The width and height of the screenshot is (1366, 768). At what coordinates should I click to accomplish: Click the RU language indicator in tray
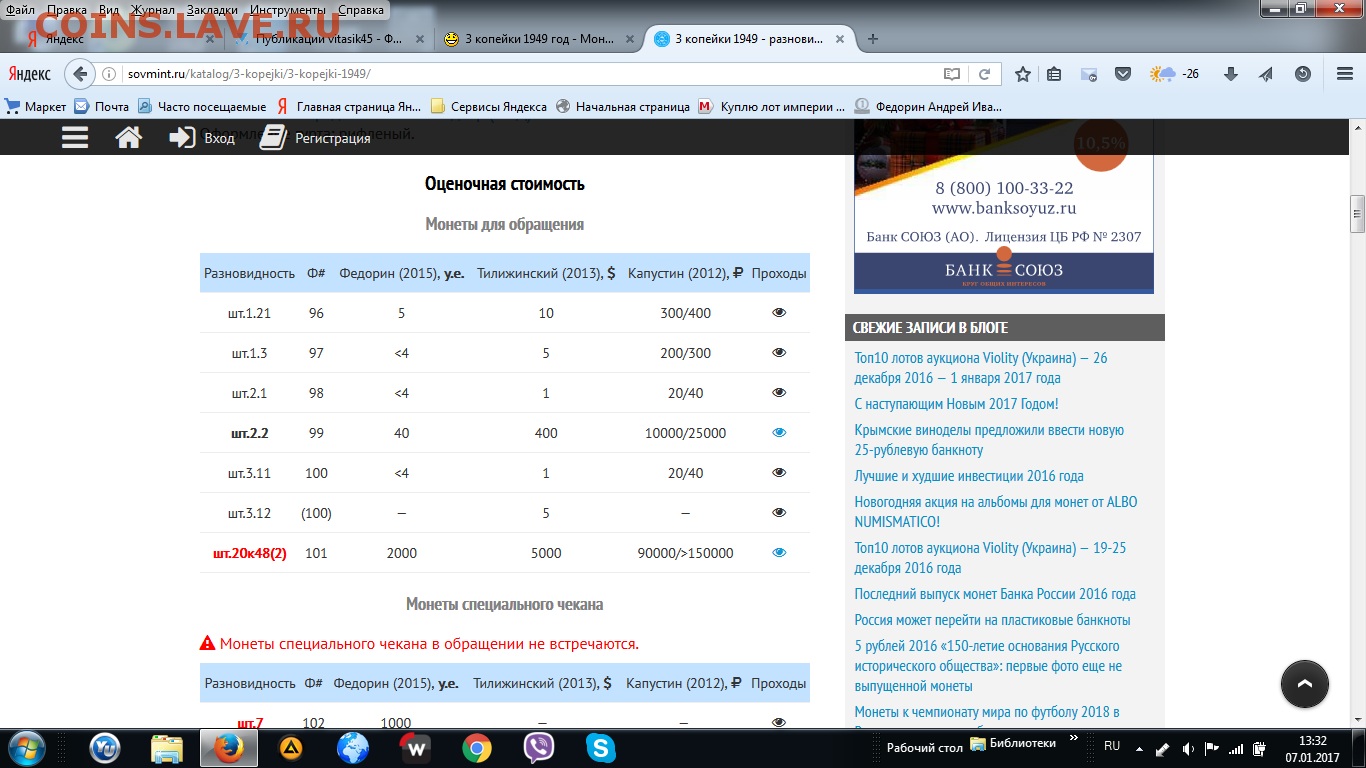pyautogui.click(x=1112, y=746)
